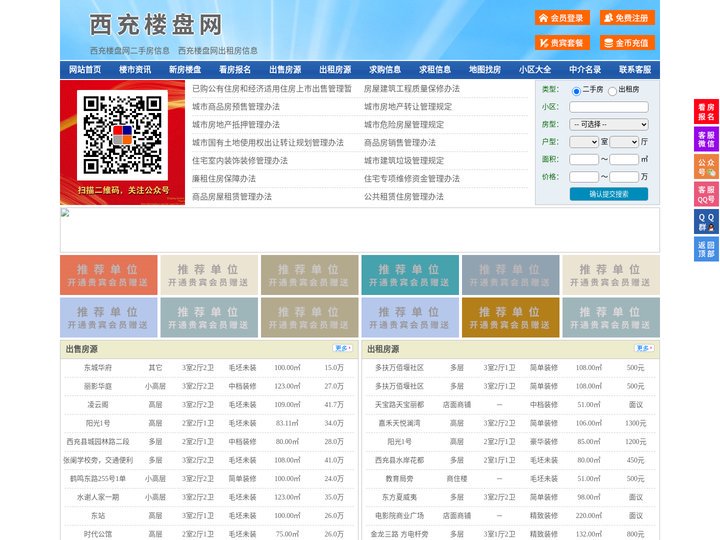Open the 公共租赁住房管理办法 link
720x540 pixels.
(x=404, y=197)
